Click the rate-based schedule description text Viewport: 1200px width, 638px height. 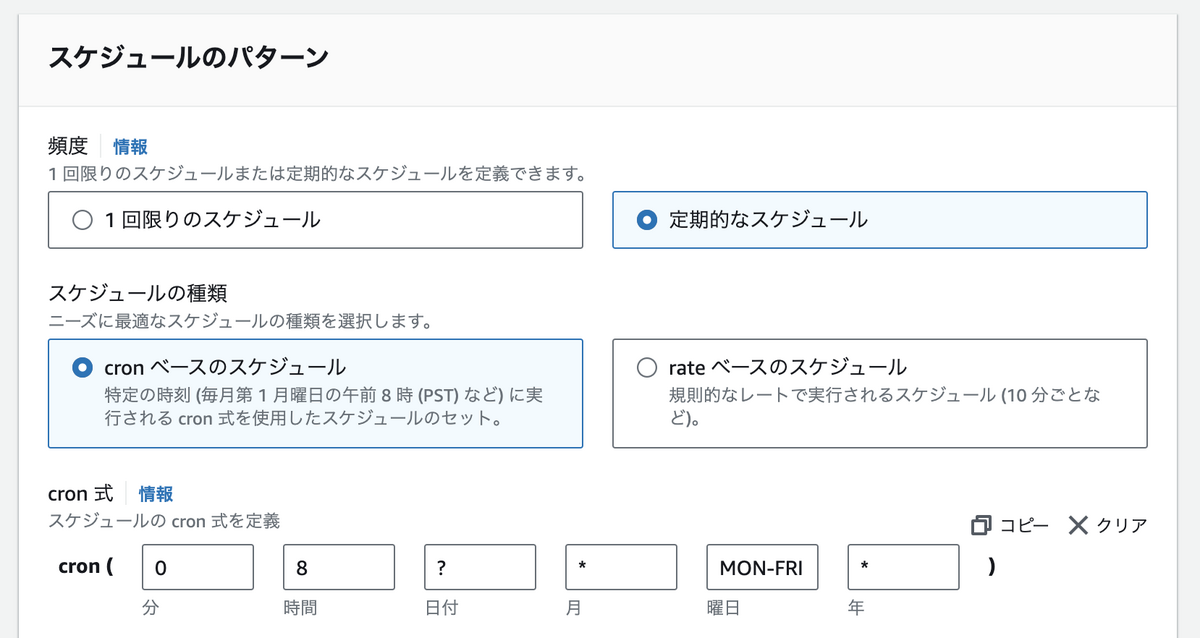[x=884, y=406]
